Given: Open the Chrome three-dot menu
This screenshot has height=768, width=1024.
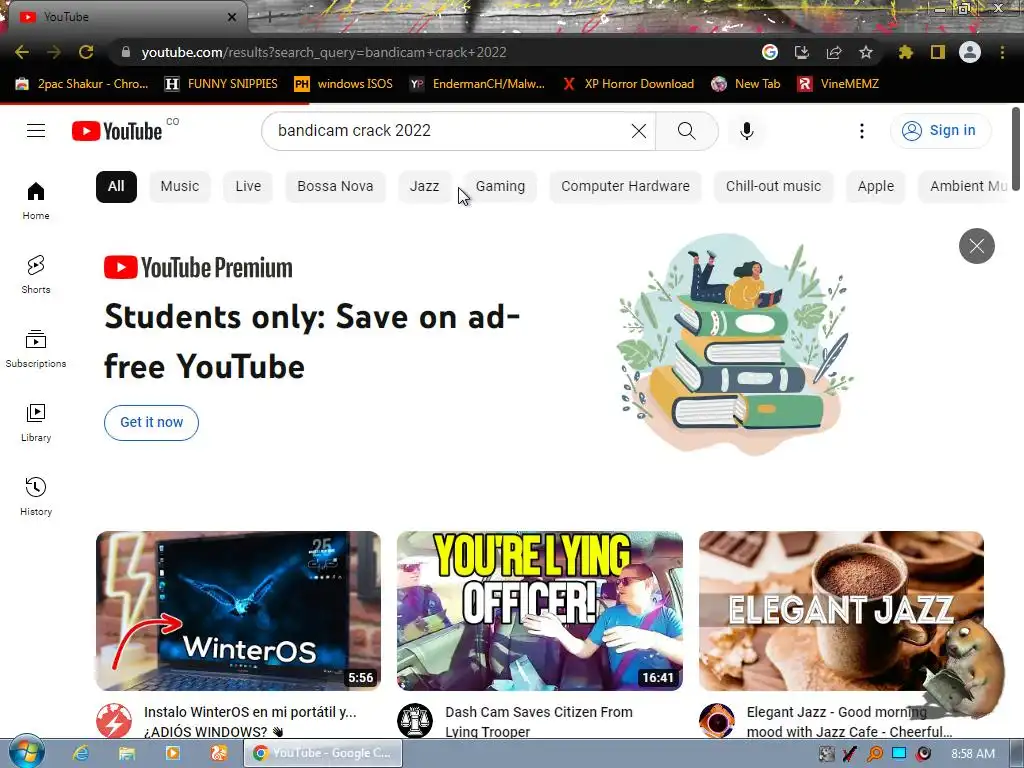Looking at the screenshot, I should 1002,52.
